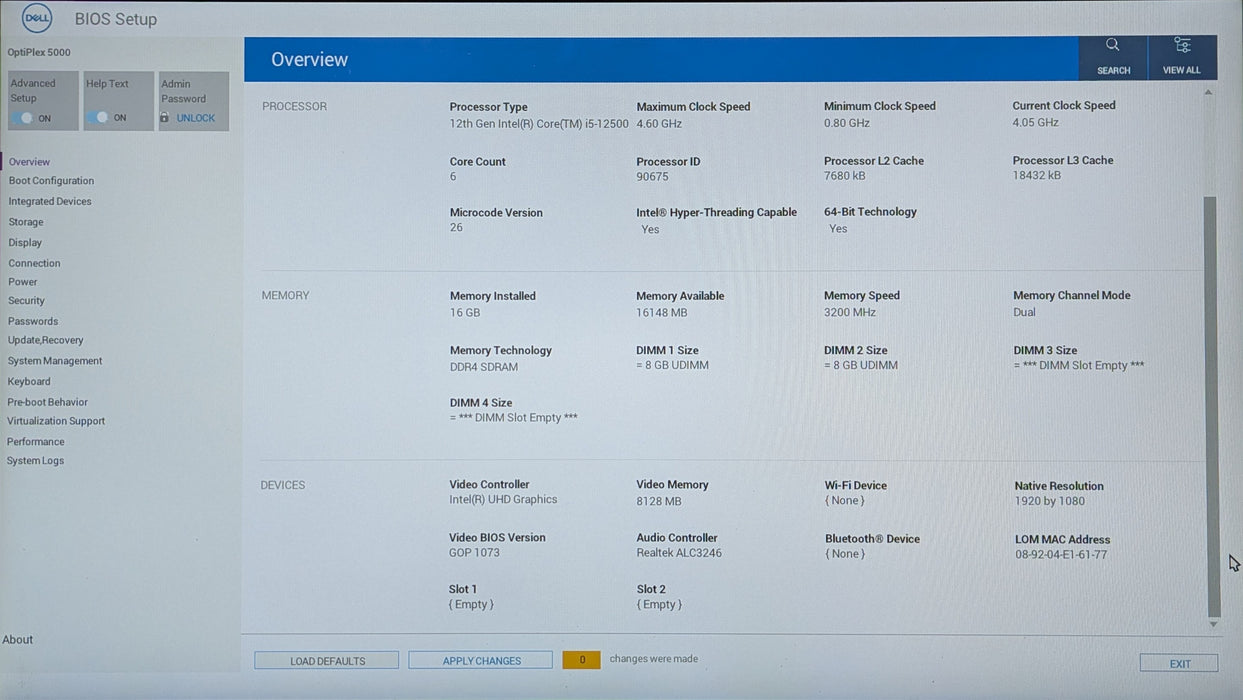Click the EXIT button

1180,664
